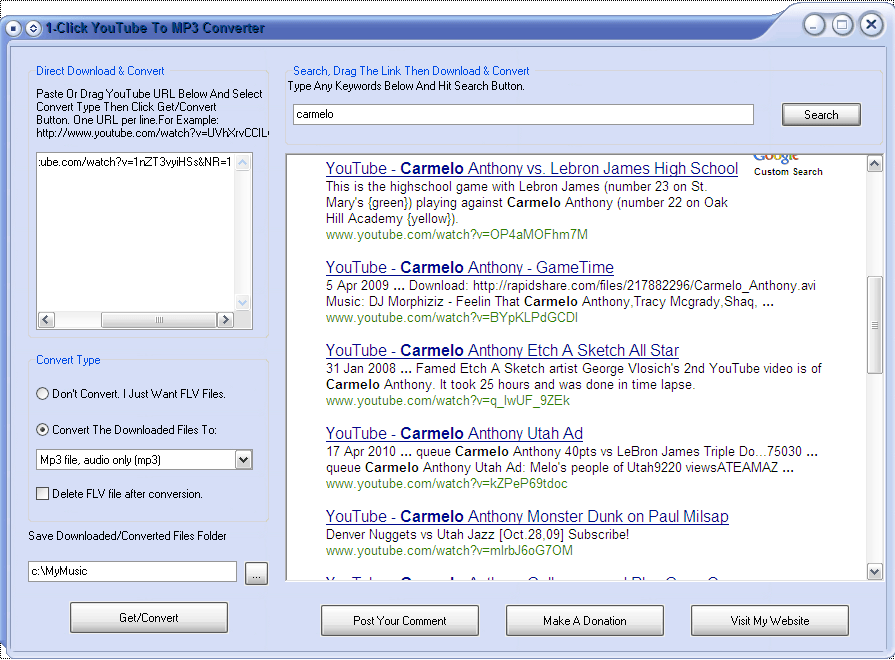Click the Make A Donation button
This screenshot has width=895, height=660.
(585, 621)
